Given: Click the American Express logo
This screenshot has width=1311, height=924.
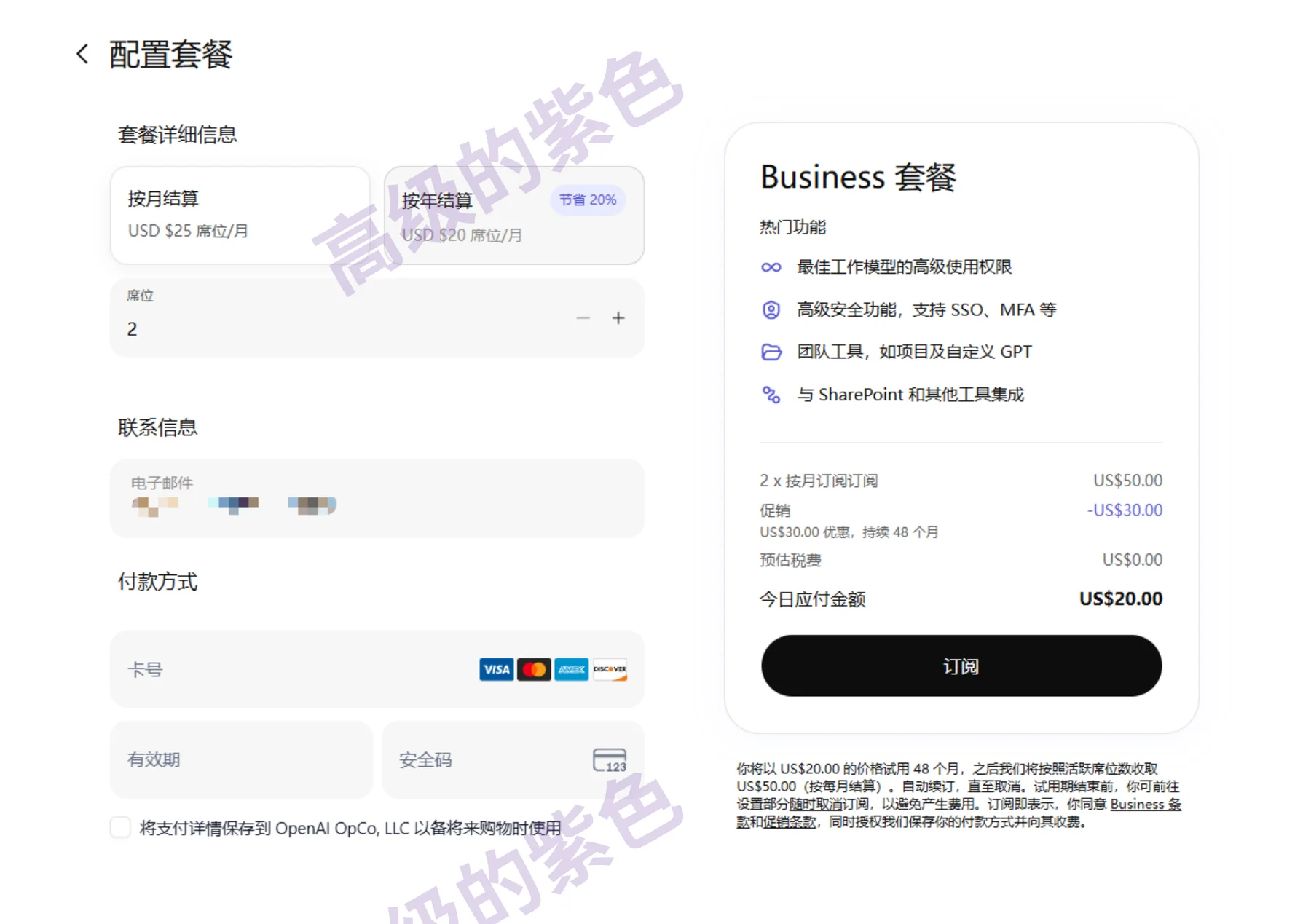Looking at the screenshot, I should (572, 669).
